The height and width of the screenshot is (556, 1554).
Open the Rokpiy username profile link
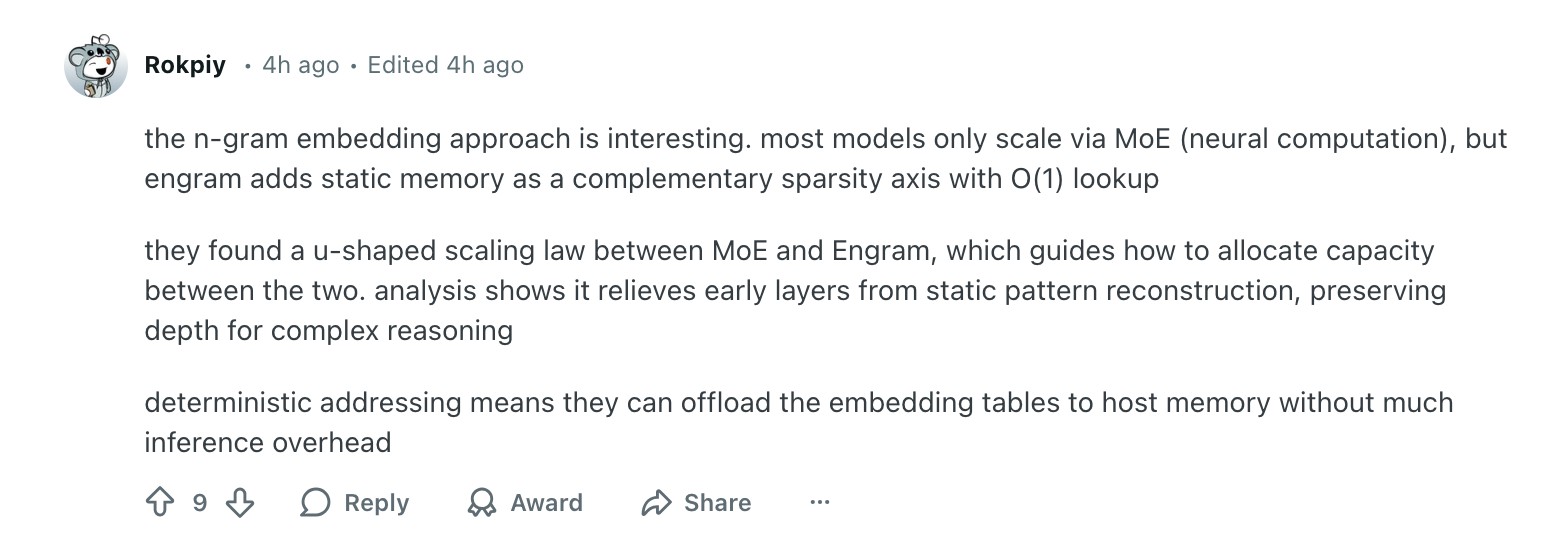click(x=185, y=65)
